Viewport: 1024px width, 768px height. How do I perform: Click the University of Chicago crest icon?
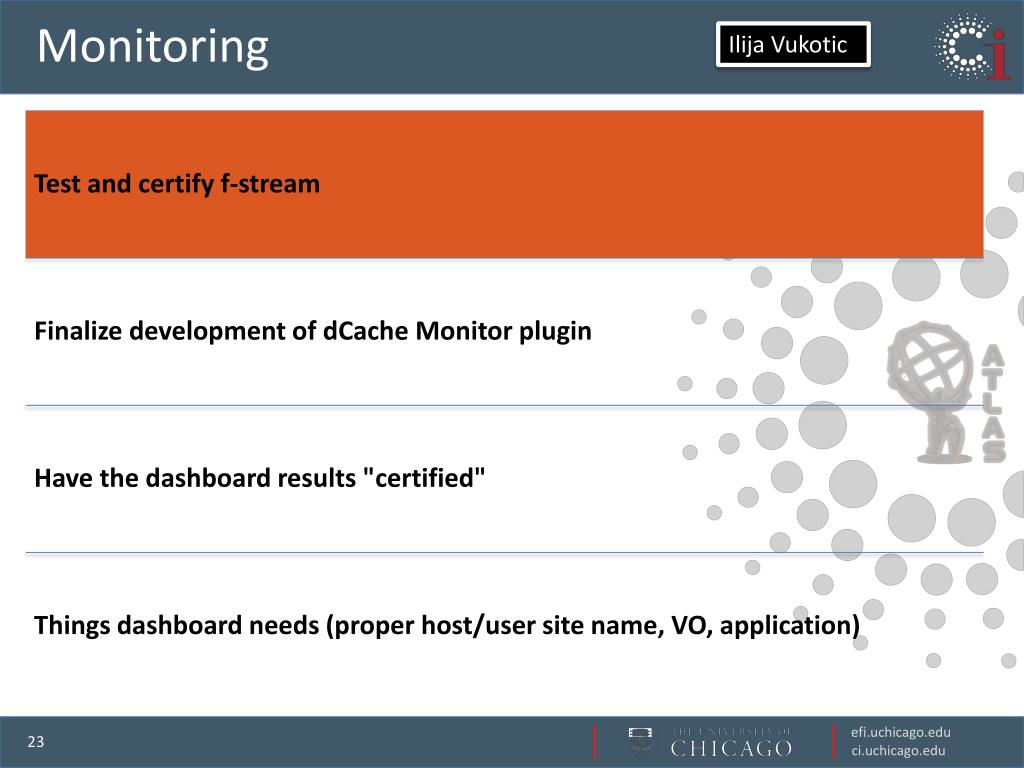coord(640,741)
